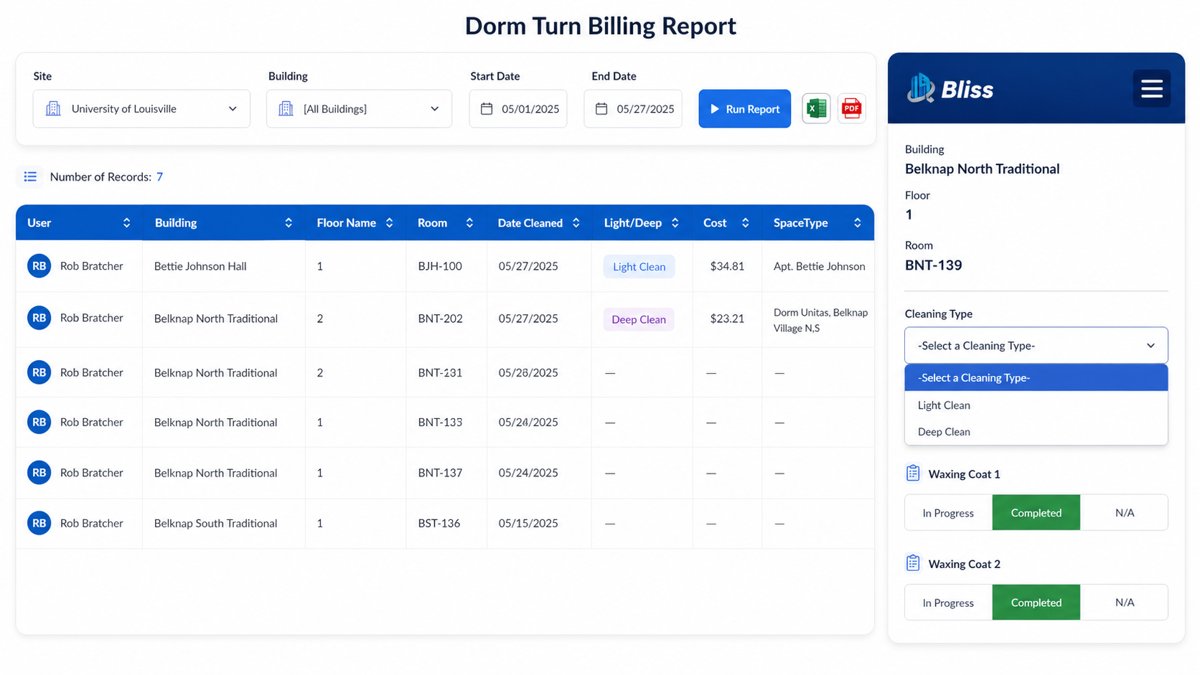Set Waxing Coat 2 to Completed

(x=1036, y=603)
